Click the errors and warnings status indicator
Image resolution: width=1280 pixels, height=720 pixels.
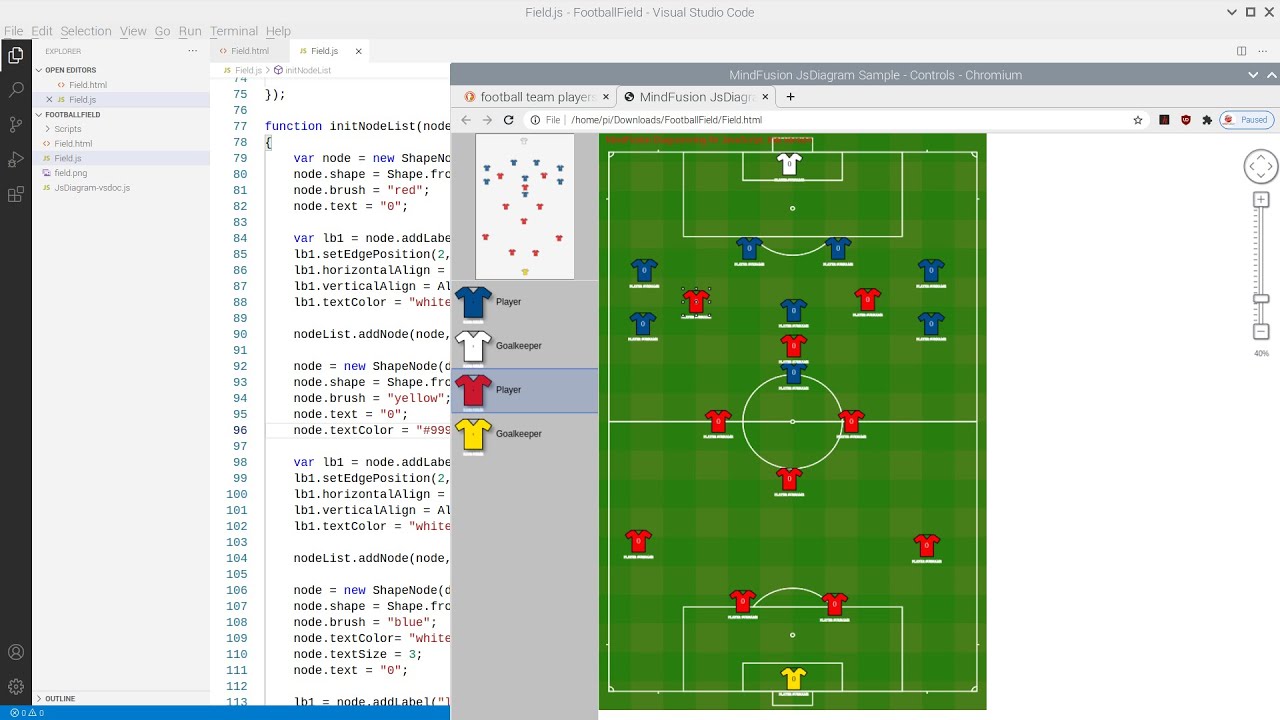27,713
